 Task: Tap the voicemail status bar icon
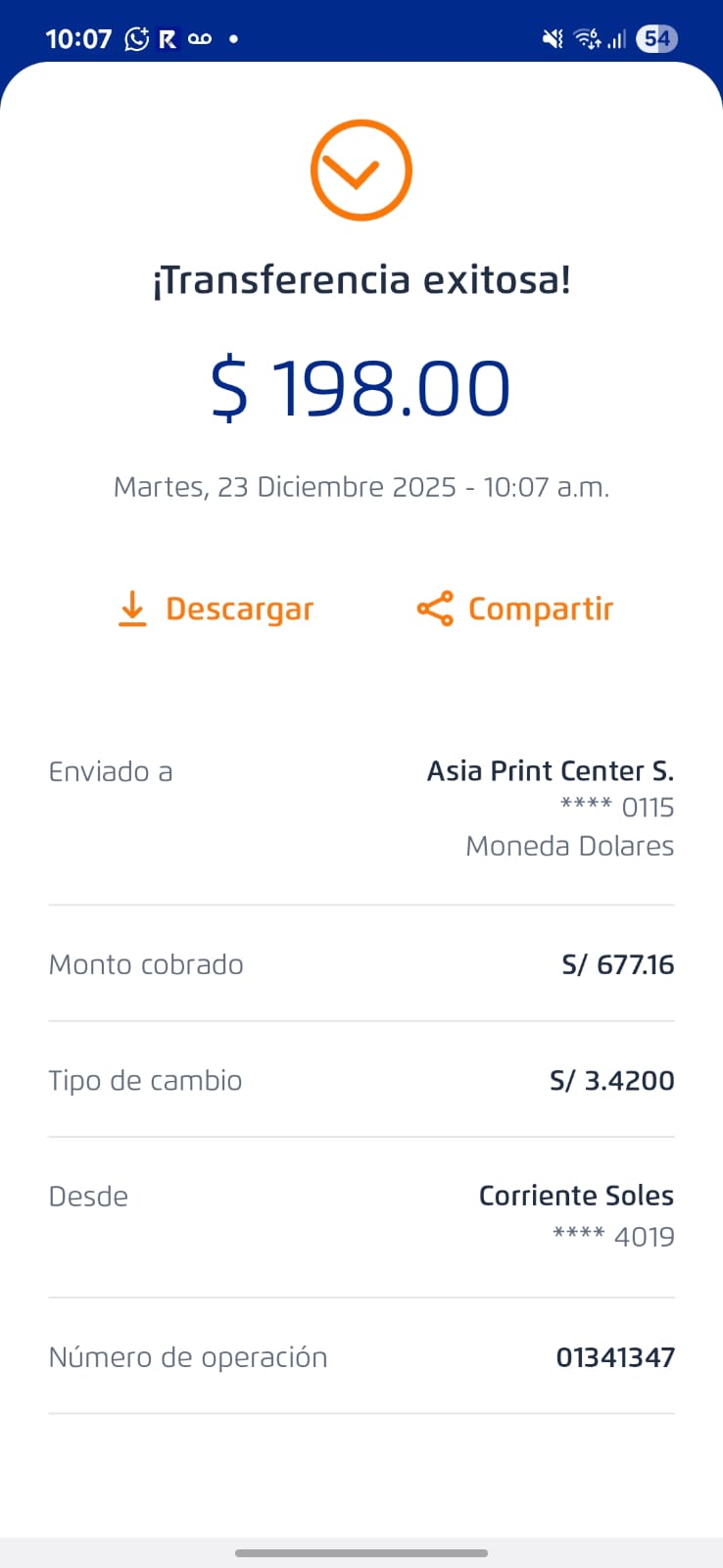pos(200,39)
